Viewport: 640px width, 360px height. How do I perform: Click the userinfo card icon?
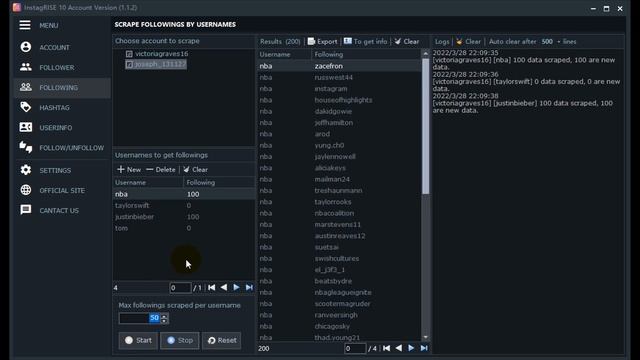tap(26, 127)
